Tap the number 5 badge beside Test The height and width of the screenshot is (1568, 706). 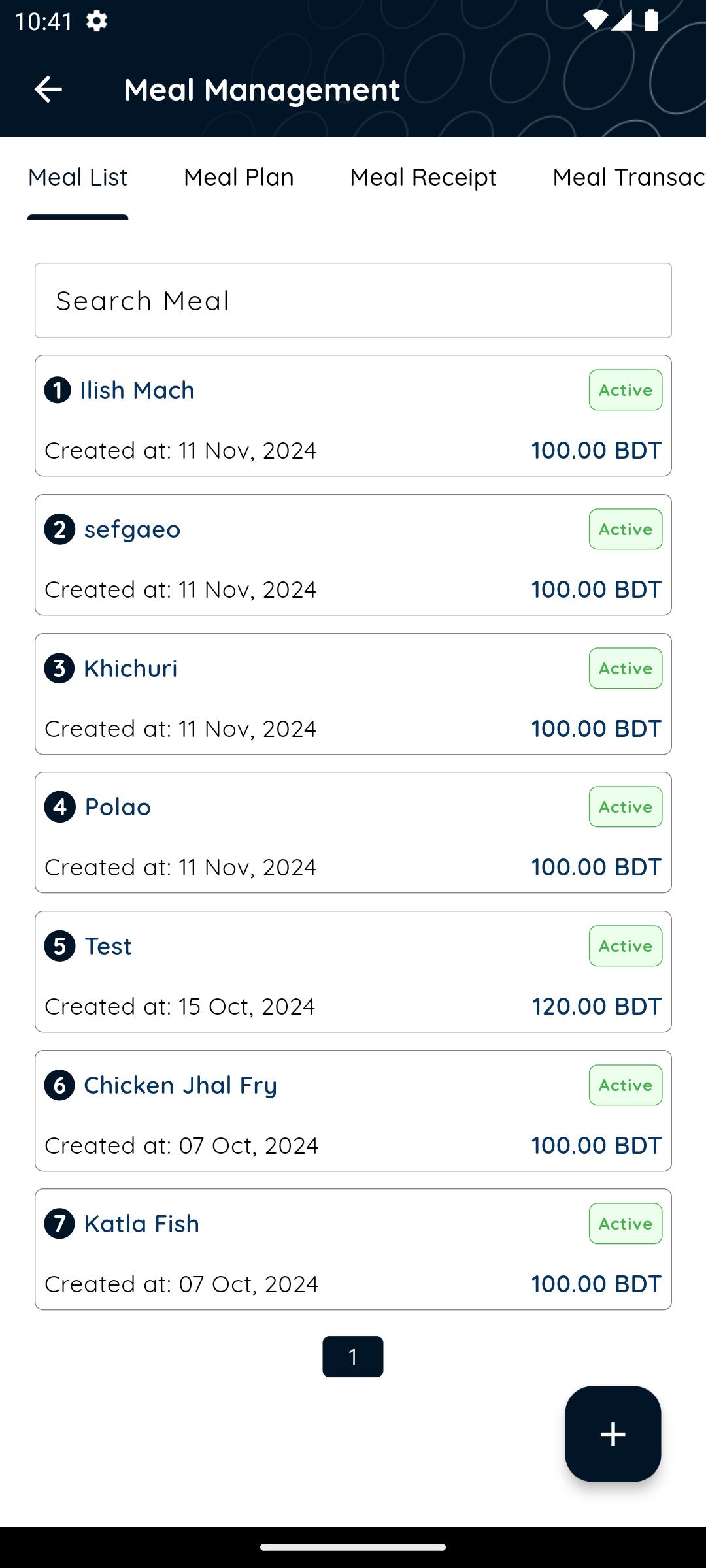tap(59, 946)
